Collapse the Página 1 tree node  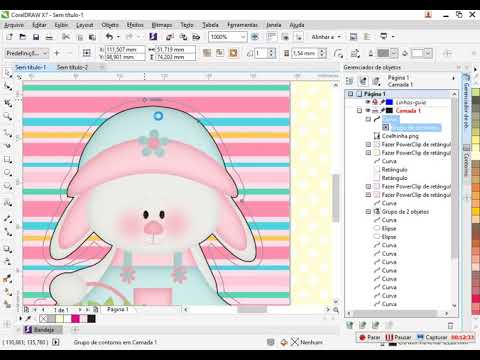(x=350, y=94)
